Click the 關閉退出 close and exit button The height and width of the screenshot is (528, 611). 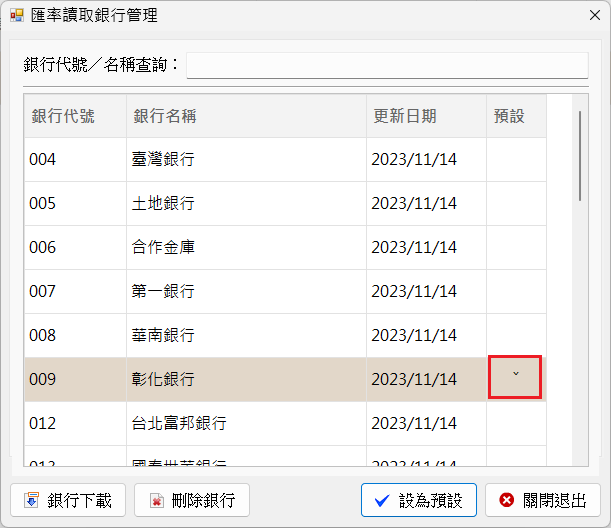point(543,500)
